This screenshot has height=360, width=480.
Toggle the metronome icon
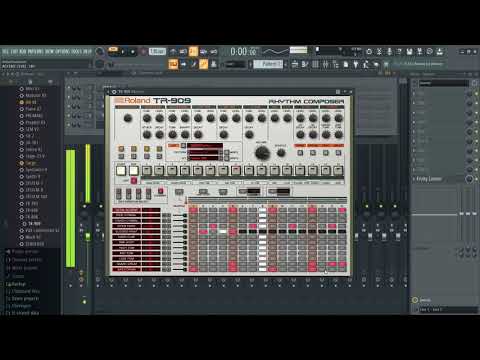tap(173, 52)
